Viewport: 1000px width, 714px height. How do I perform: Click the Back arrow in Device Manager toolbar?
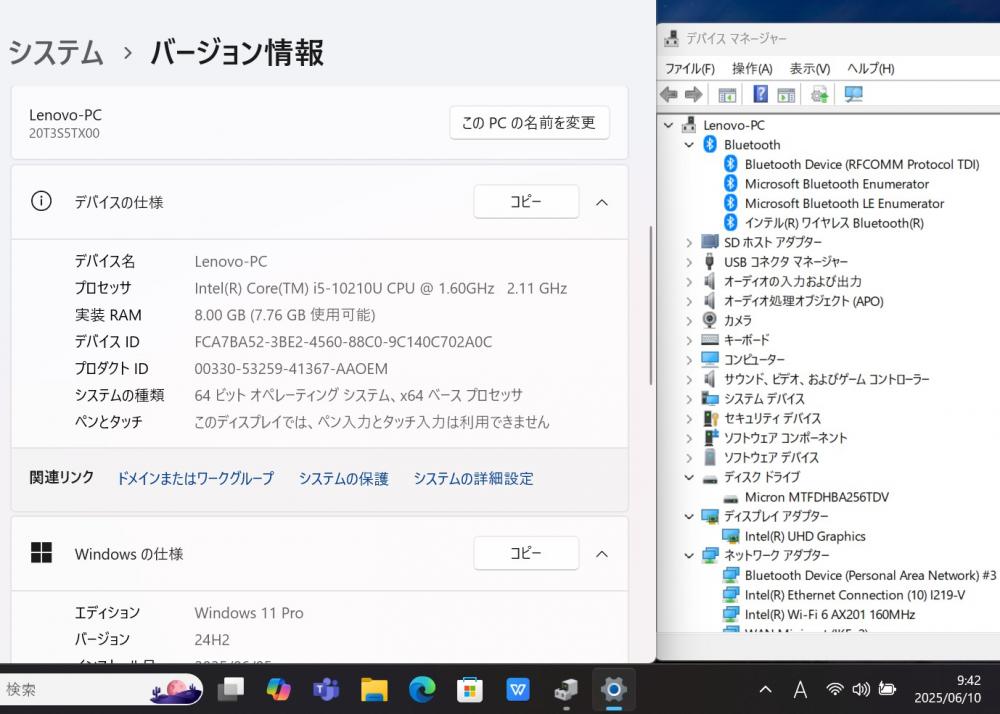[x=668, y=95]
